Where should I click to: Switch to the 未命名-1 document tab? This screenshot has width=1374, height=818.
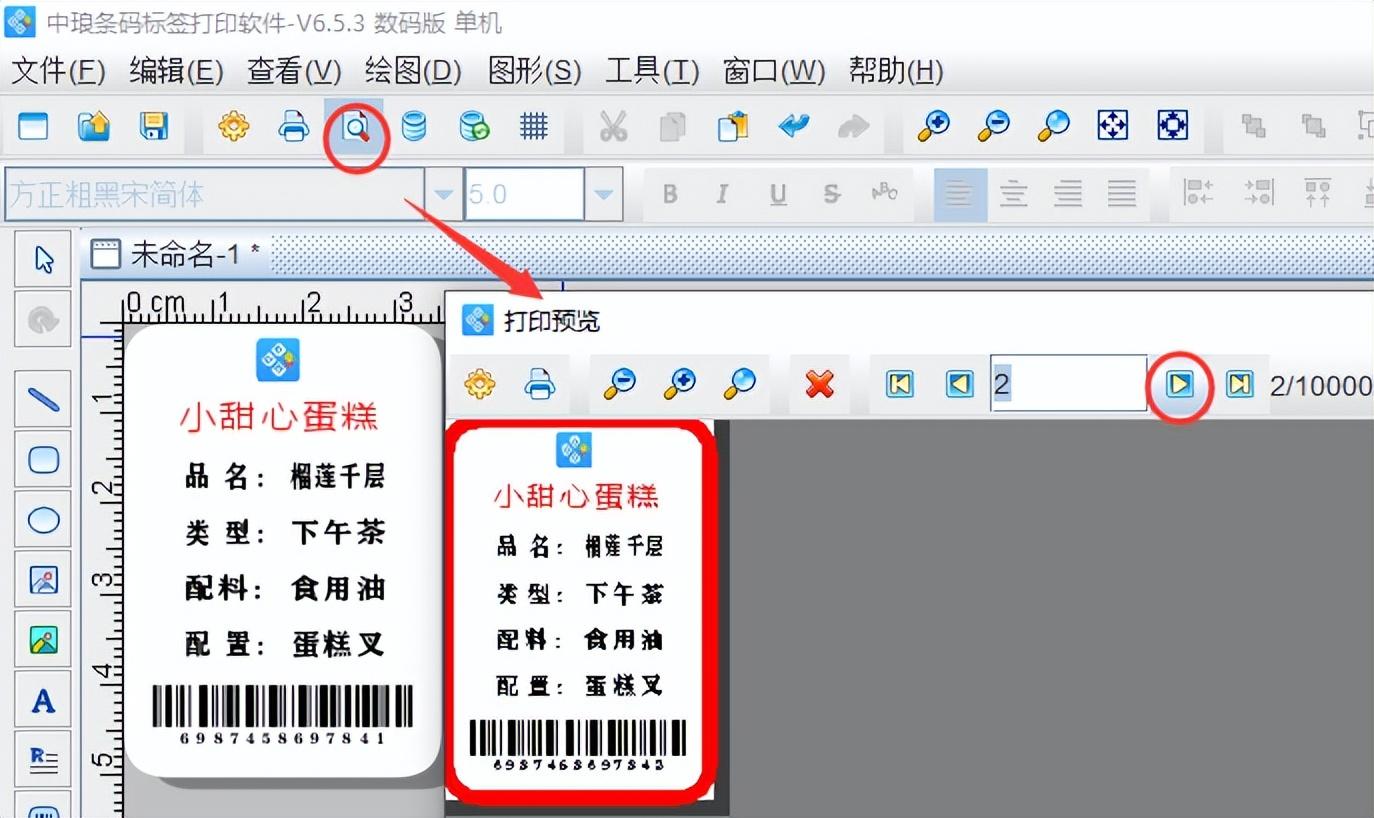(x=175, y=255)
